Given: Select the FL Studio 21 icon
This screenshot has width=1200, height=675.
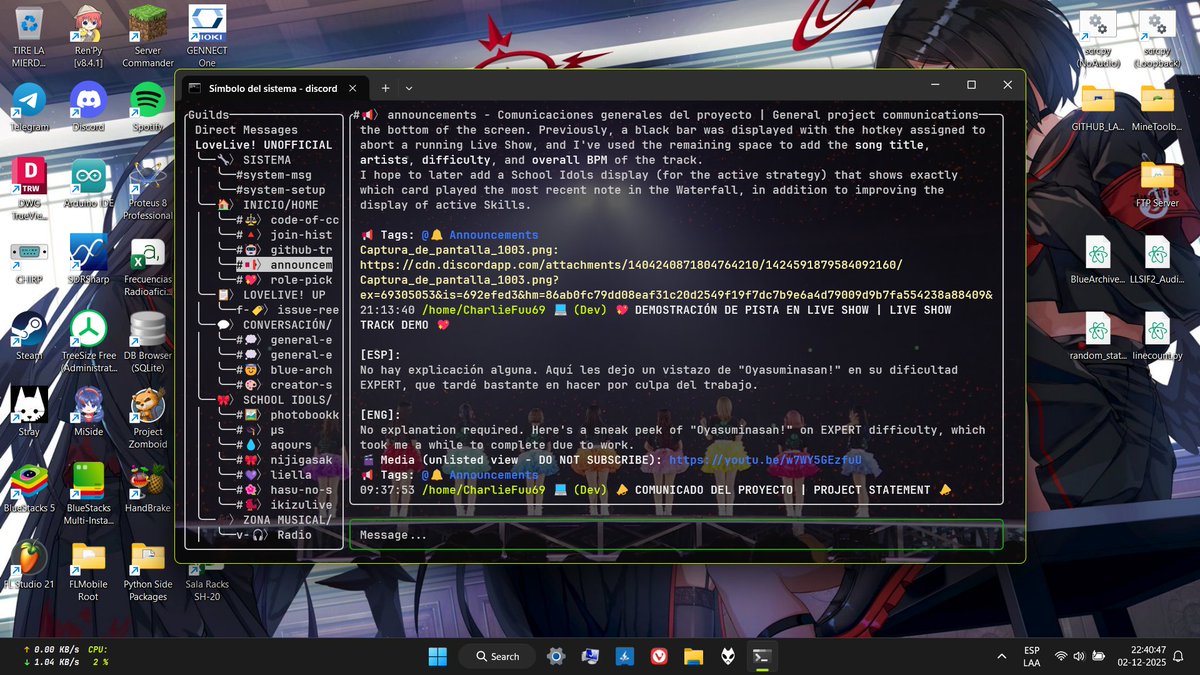Looking at the screenshot, I should 29,565.
